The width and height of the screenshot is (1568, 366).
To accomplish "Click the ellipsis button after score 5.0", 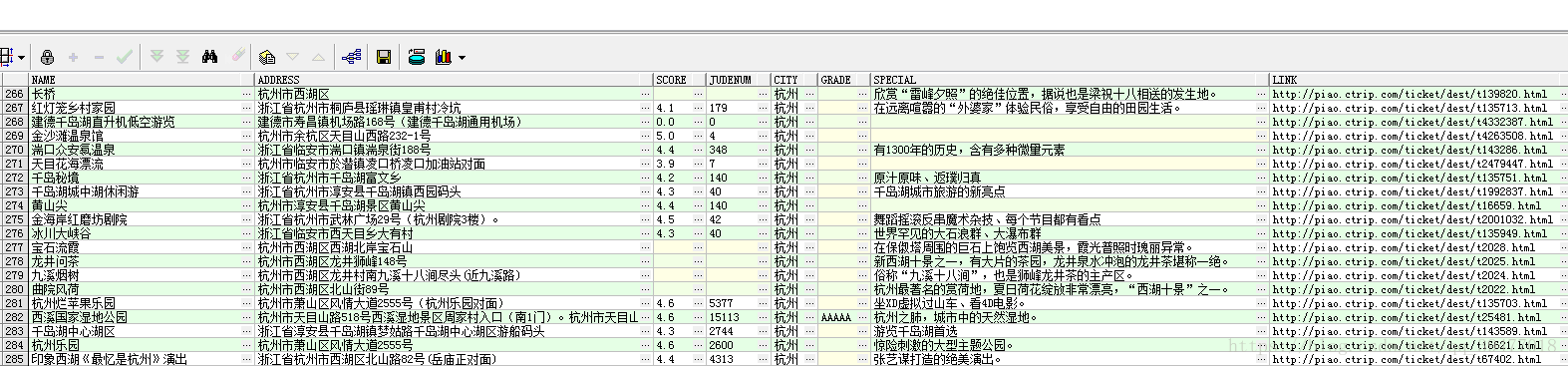I will click(x=698, y=136).
